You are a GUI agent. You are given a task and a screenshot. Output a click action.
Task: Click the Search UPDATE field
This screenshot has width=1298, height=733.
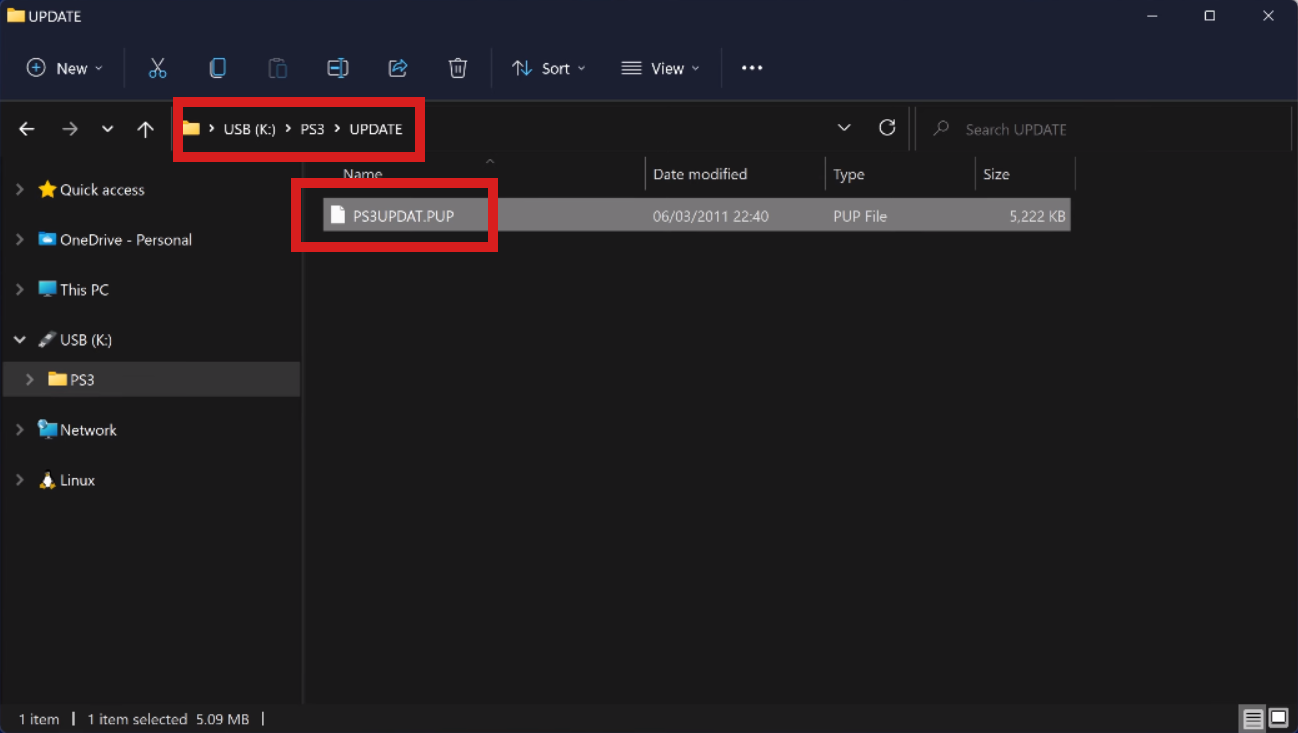pos(1105,129)
